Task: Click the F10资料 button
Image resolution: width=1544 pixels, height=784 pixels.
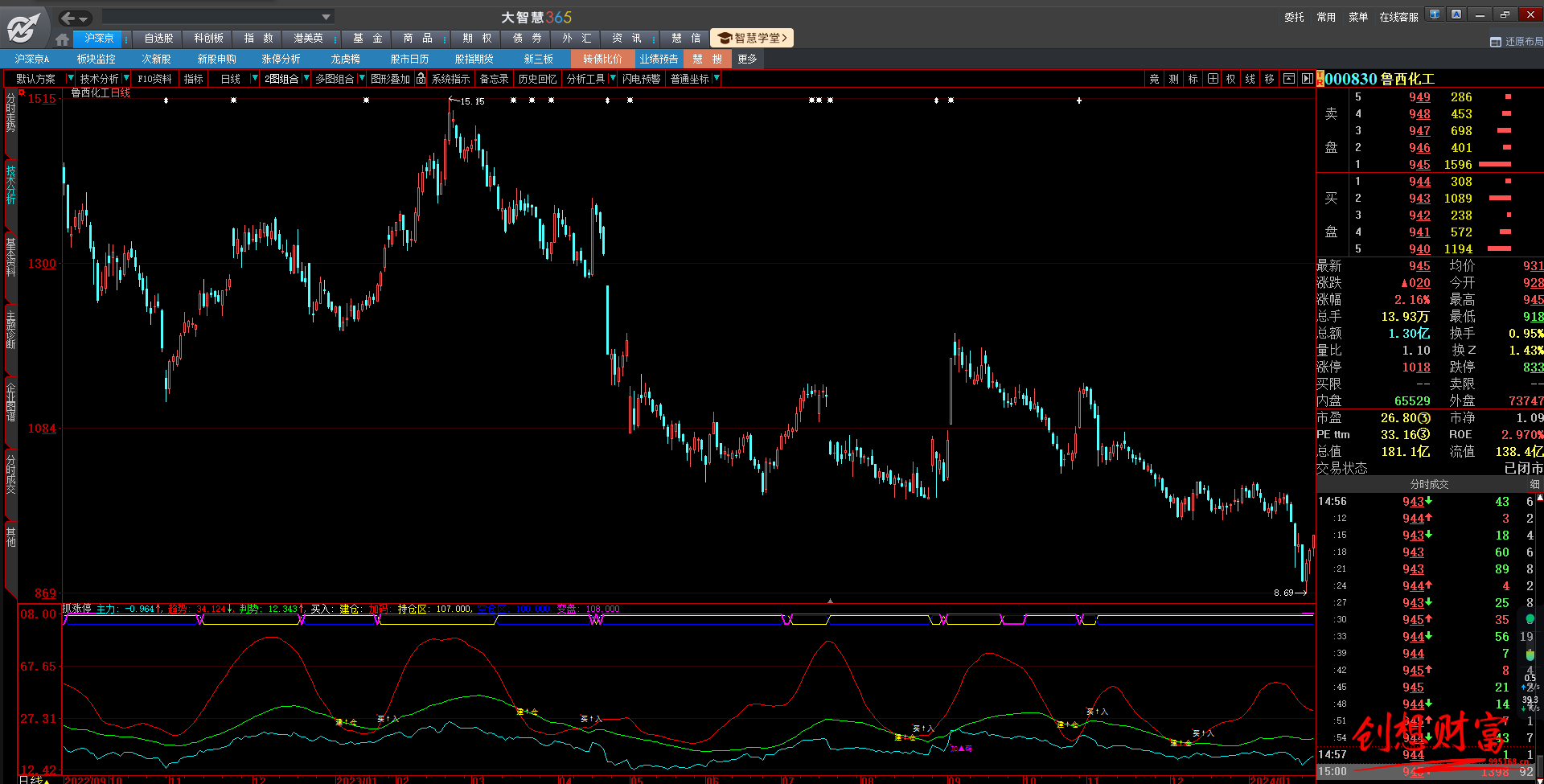Action: pos(154,79)
